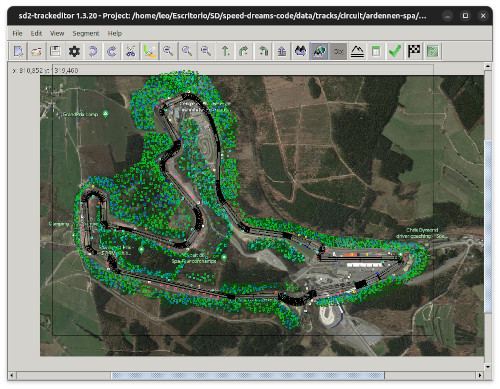Click the checkered flag export icon
Image resolution: width=500 pixels, height=389 pixels.
pyautogui.click(x=414, y=51)
